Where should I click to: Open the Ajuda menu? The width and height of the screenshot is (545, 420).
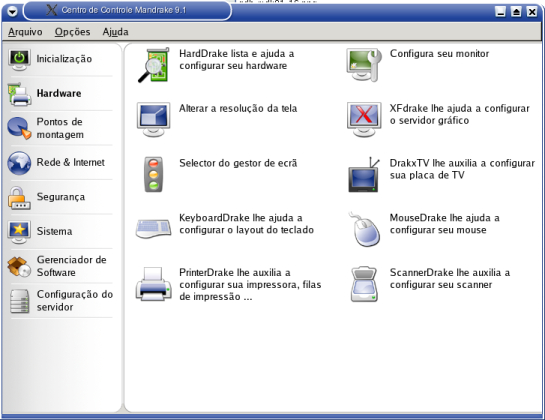pos(115,32)
